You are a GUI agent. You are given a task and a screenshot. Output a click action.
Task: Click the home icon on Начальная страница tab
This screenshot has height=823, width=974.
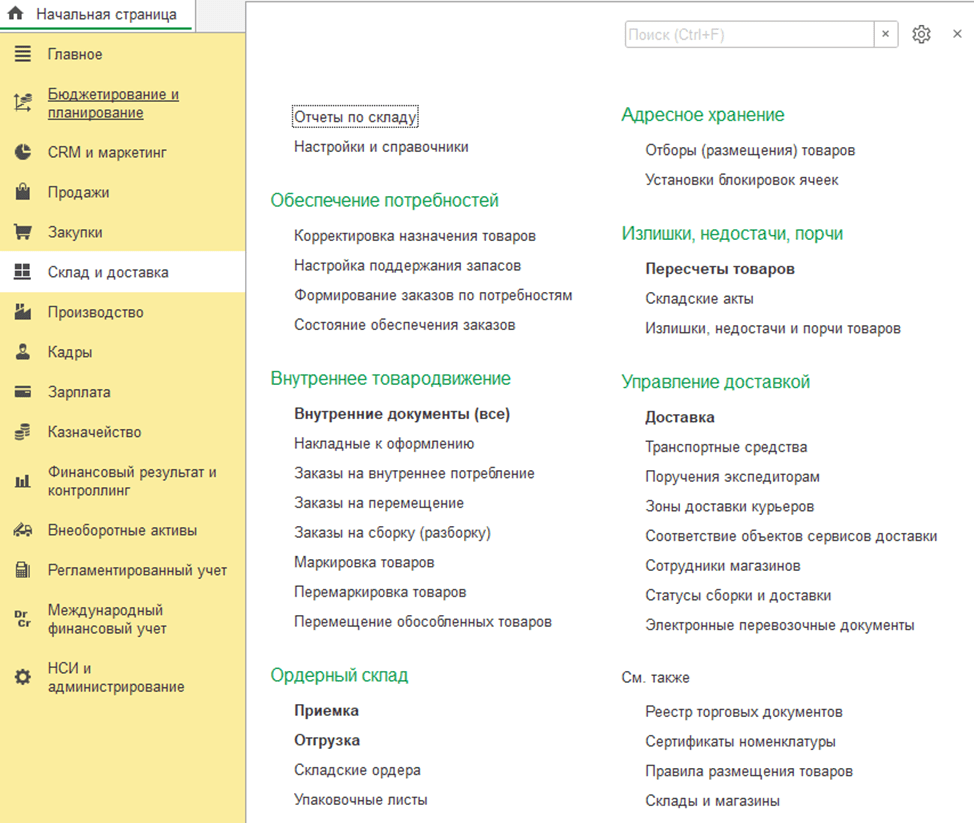pyautogui.click(x=15, y=15)
